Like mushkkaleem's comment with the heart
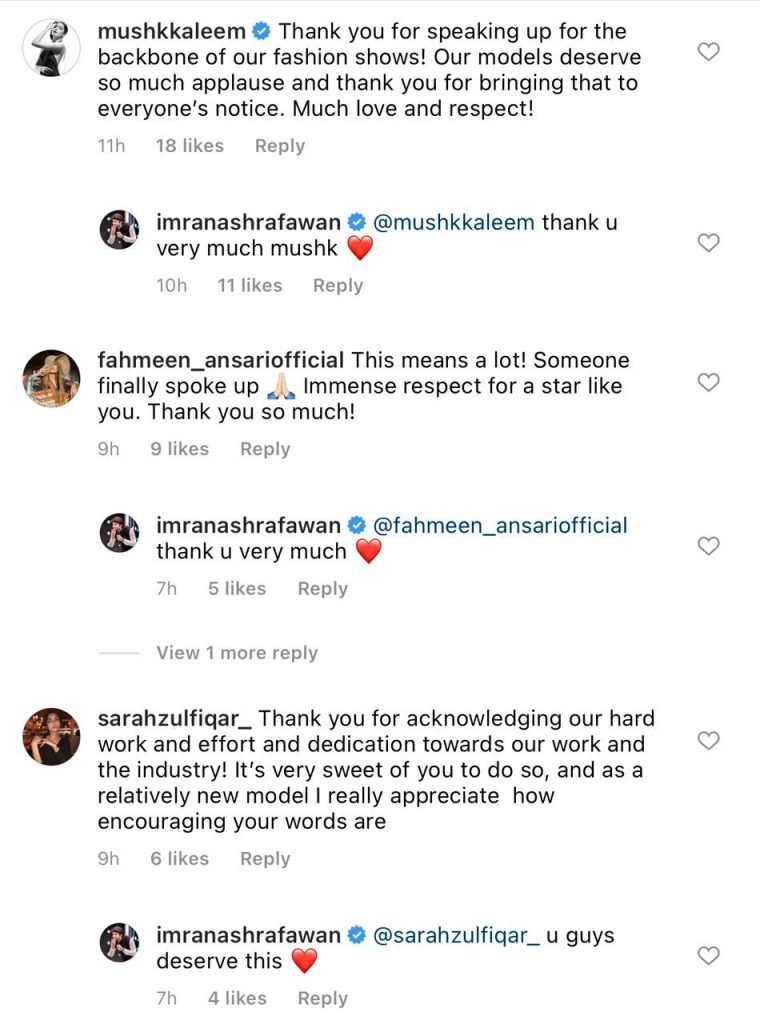 708,52
